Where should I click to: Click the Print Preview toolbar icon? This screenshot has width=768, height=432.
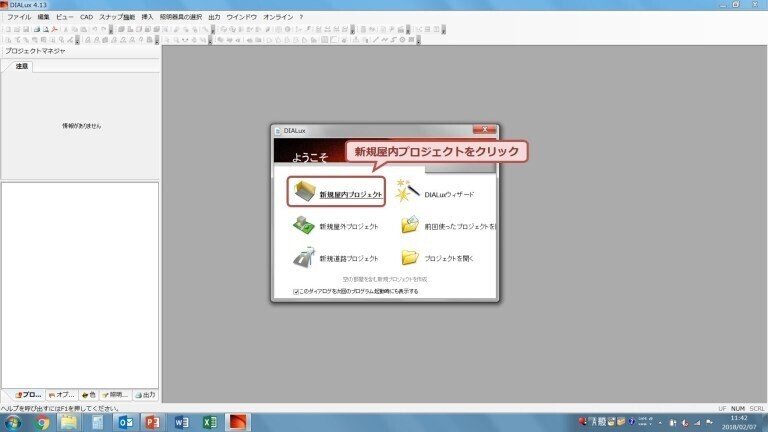46,29
